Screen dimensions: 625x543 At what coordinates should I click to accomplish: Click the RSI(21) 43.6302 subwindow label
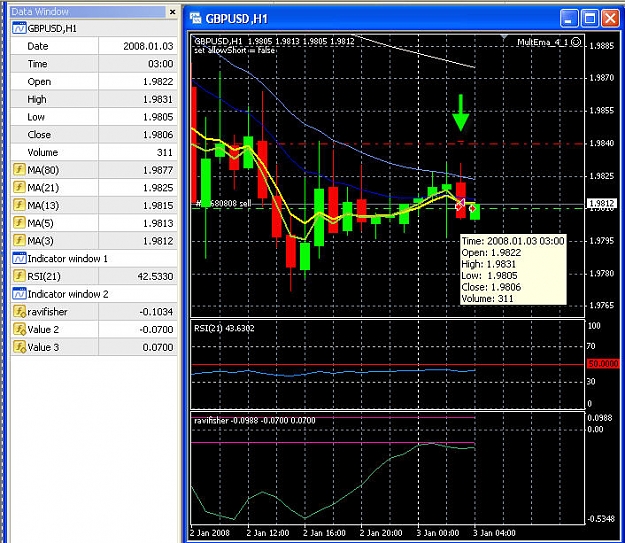224,328
